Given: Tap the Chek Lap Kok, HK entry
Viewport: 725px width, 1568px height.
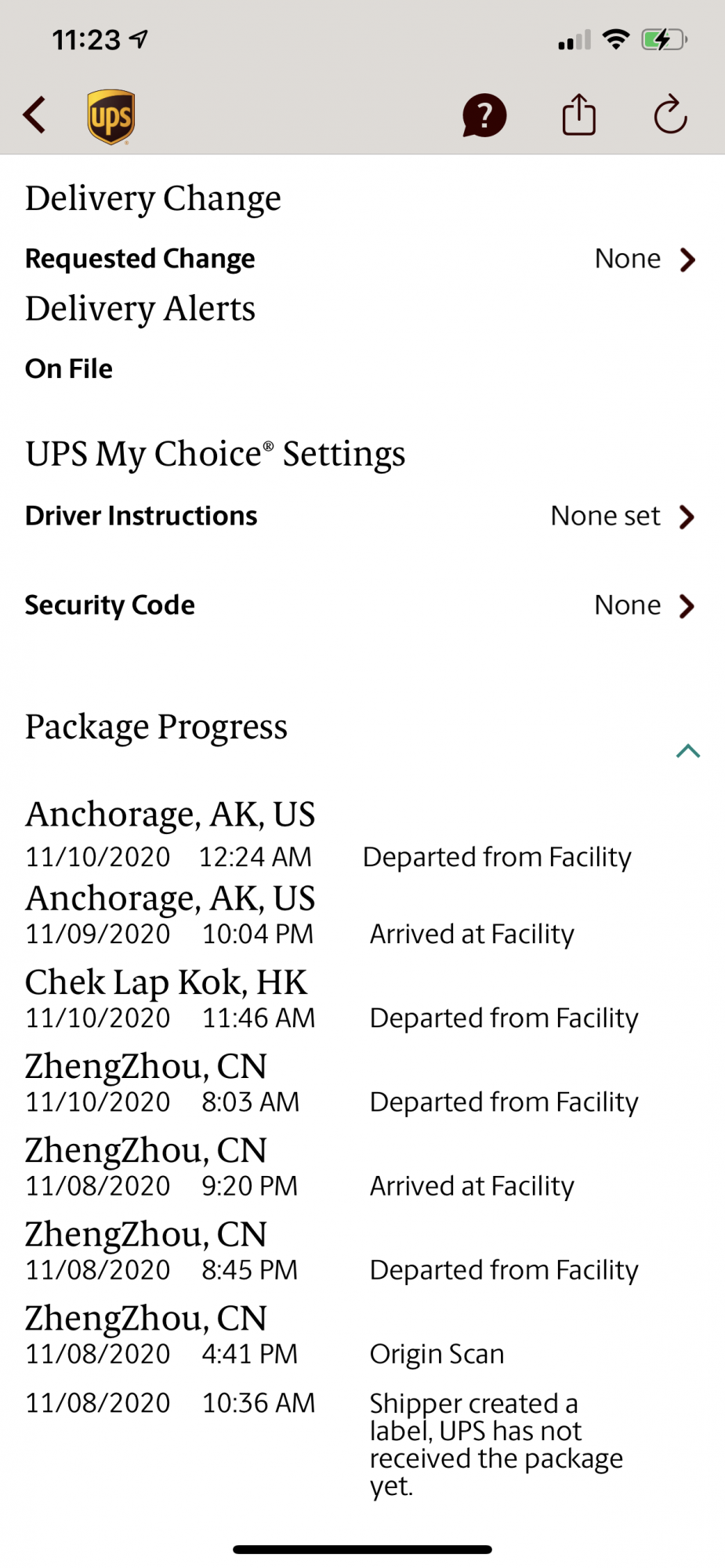Looking at the screenshot, I should click(x=166, y=982).
